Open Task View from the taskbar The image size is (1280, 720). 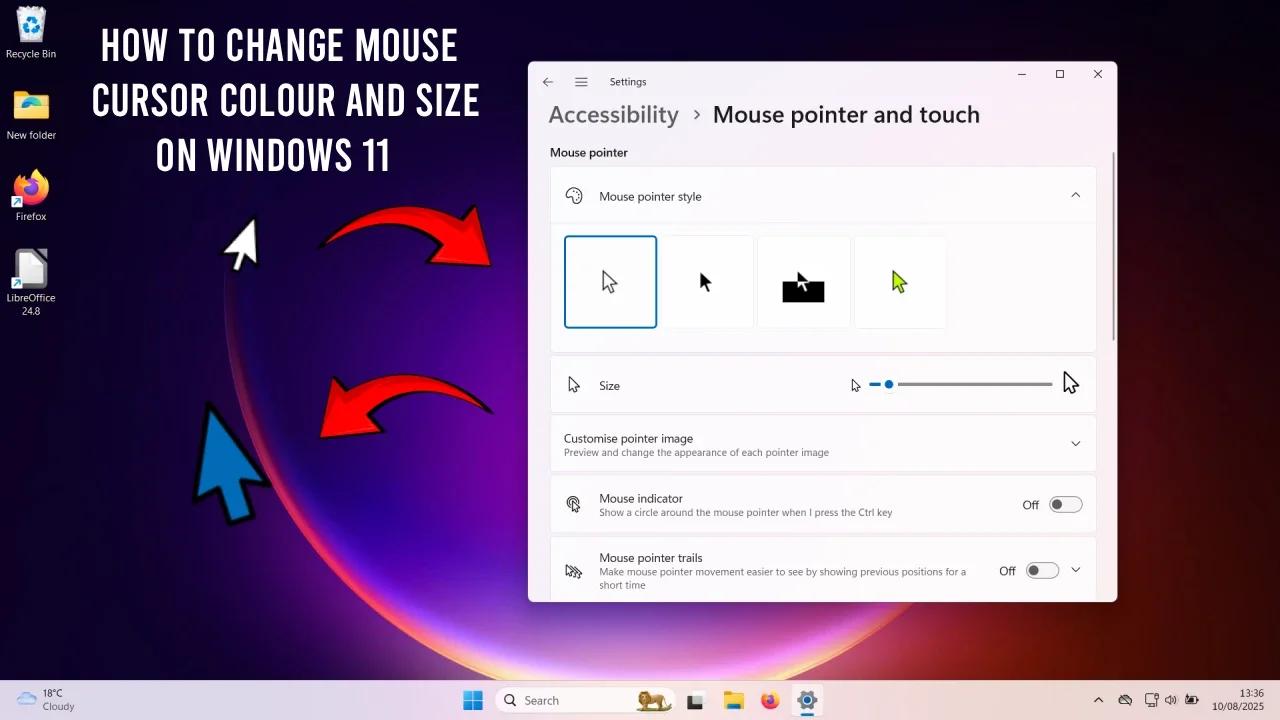pyautogui.click(x=696, y=700)
